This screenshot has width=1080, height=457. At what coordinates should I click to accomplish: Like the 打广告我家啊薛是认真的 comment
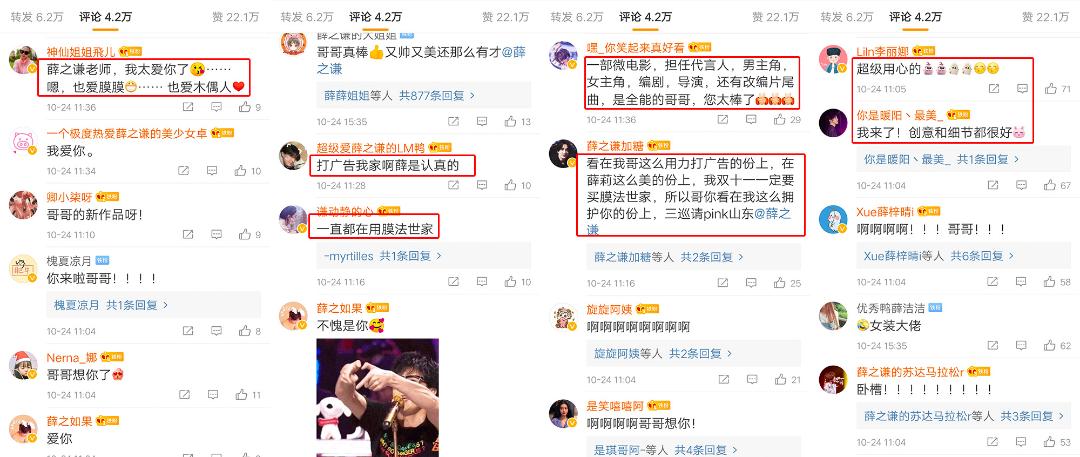click(510, 185)
